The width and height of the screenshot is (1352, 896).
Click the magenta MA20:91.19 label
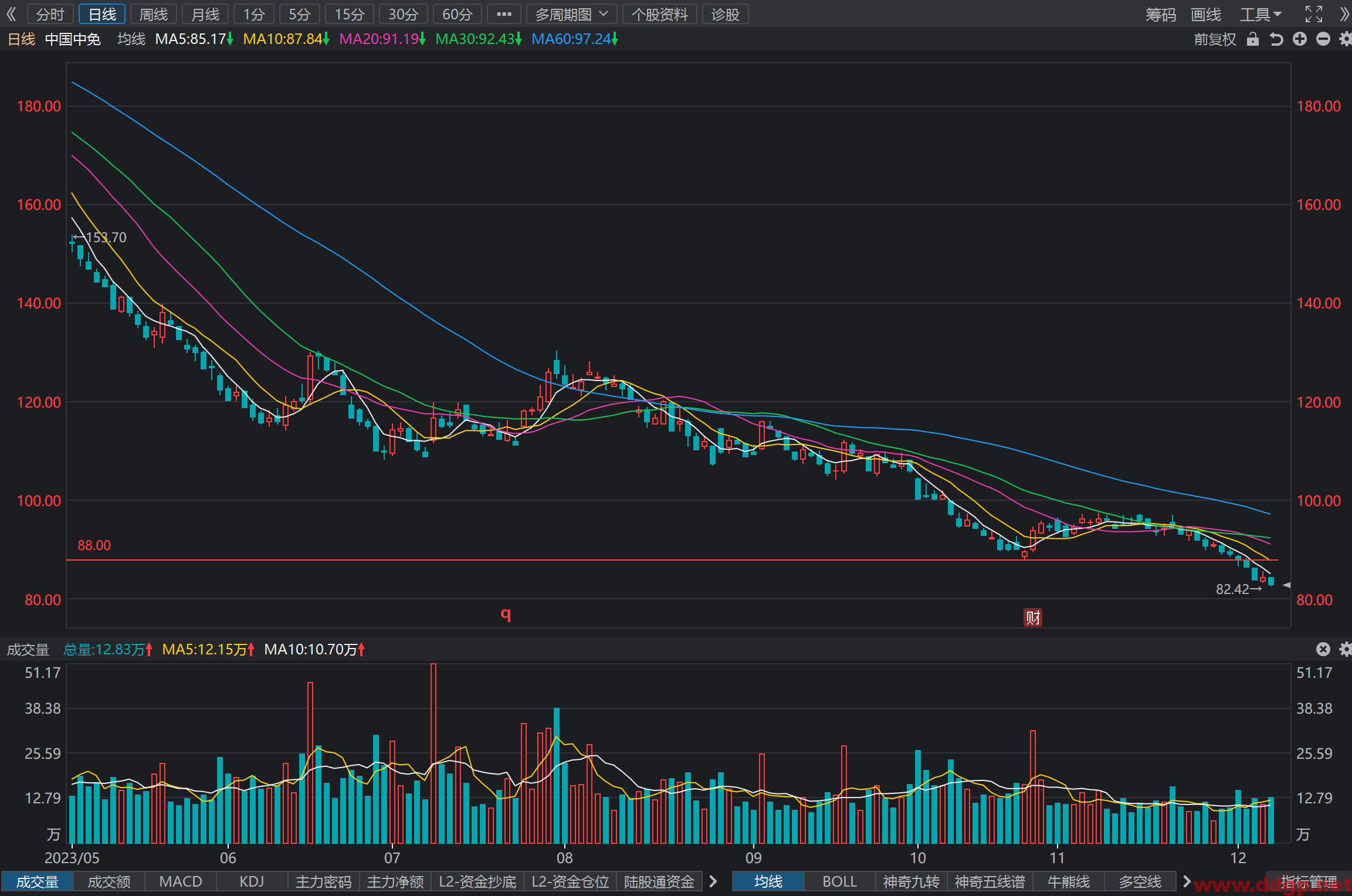point(382,39)
